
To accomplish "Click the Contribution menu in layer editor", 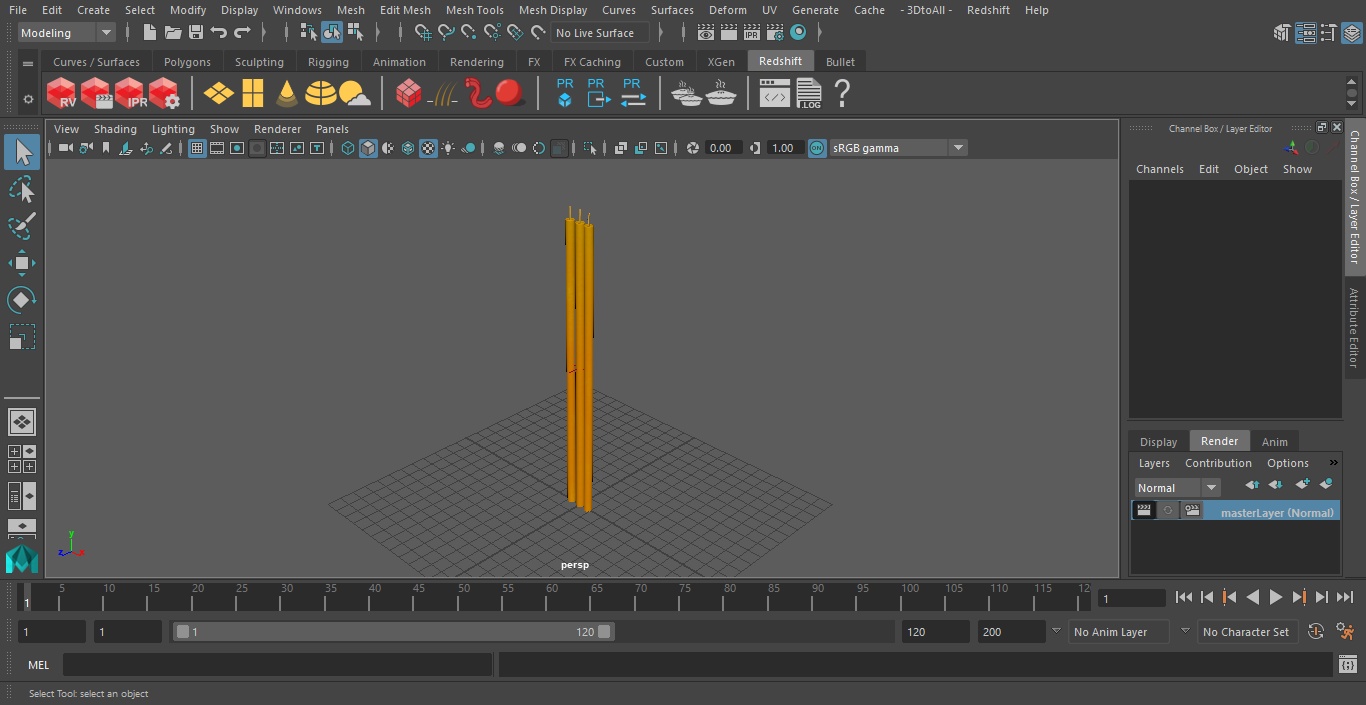I will pyautogui.click(x=1218, y=463).
